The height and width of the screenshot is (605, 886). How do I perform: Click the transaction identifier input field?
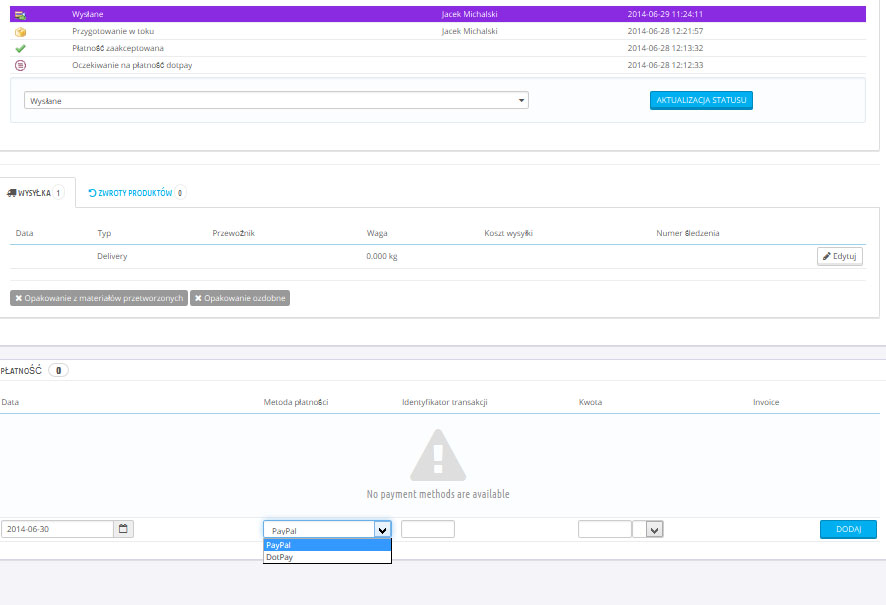[x=428, y=529]
